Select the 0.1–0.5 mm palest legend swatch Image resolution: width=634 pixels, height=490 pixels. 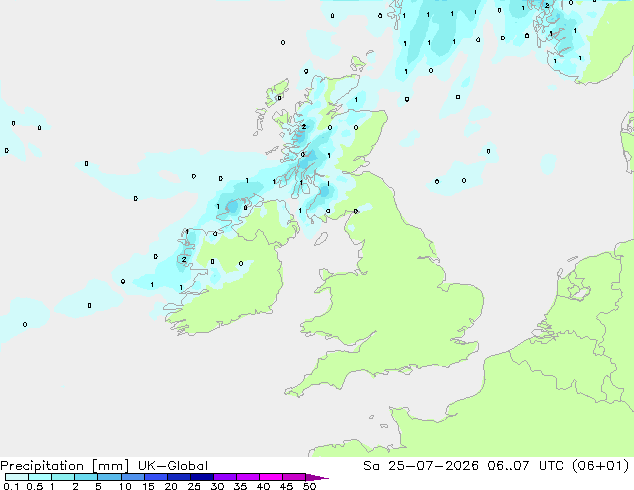[x=17, y=477]
